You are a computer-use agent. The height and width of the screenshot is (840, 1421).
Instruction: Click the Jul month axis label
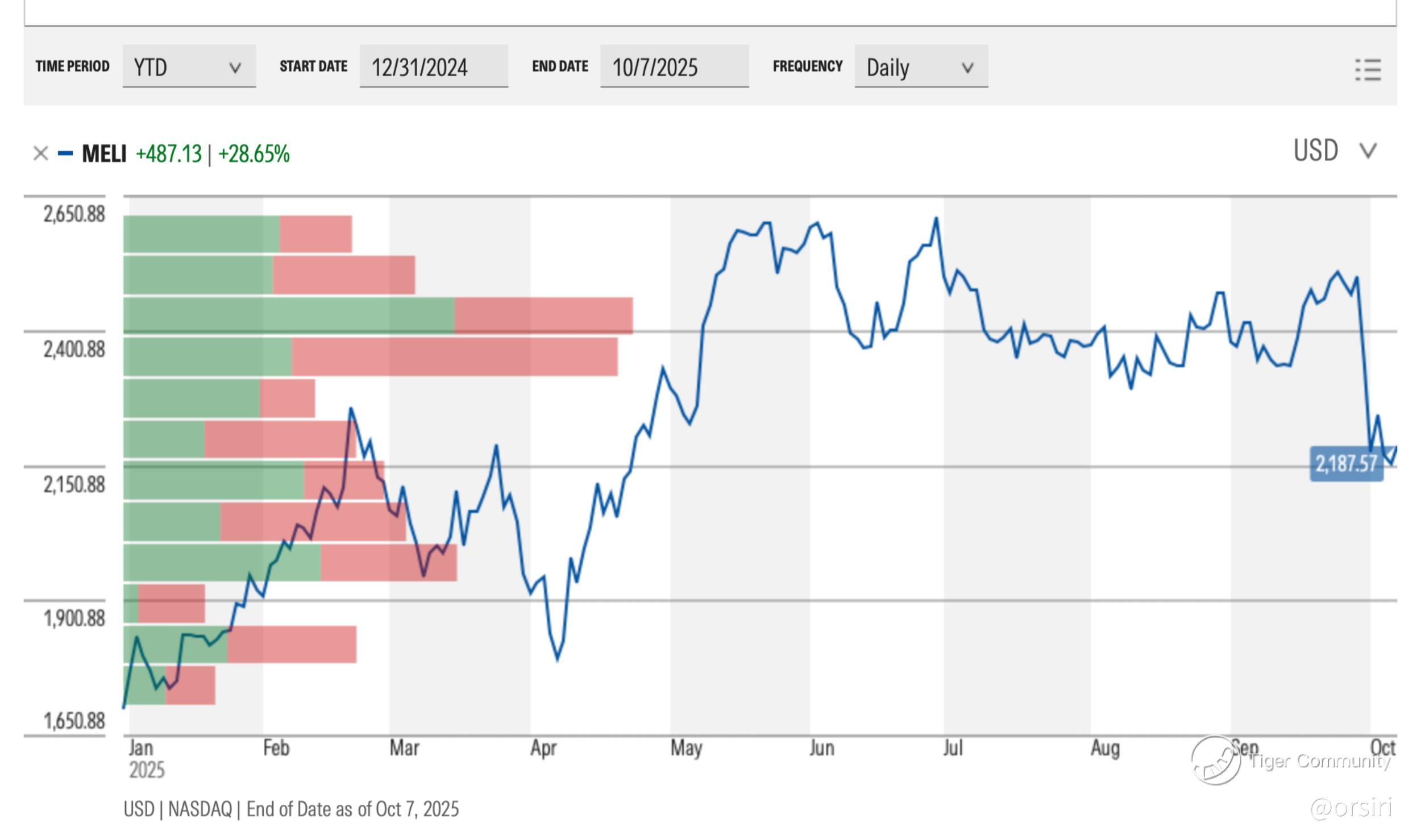[953, 748]
